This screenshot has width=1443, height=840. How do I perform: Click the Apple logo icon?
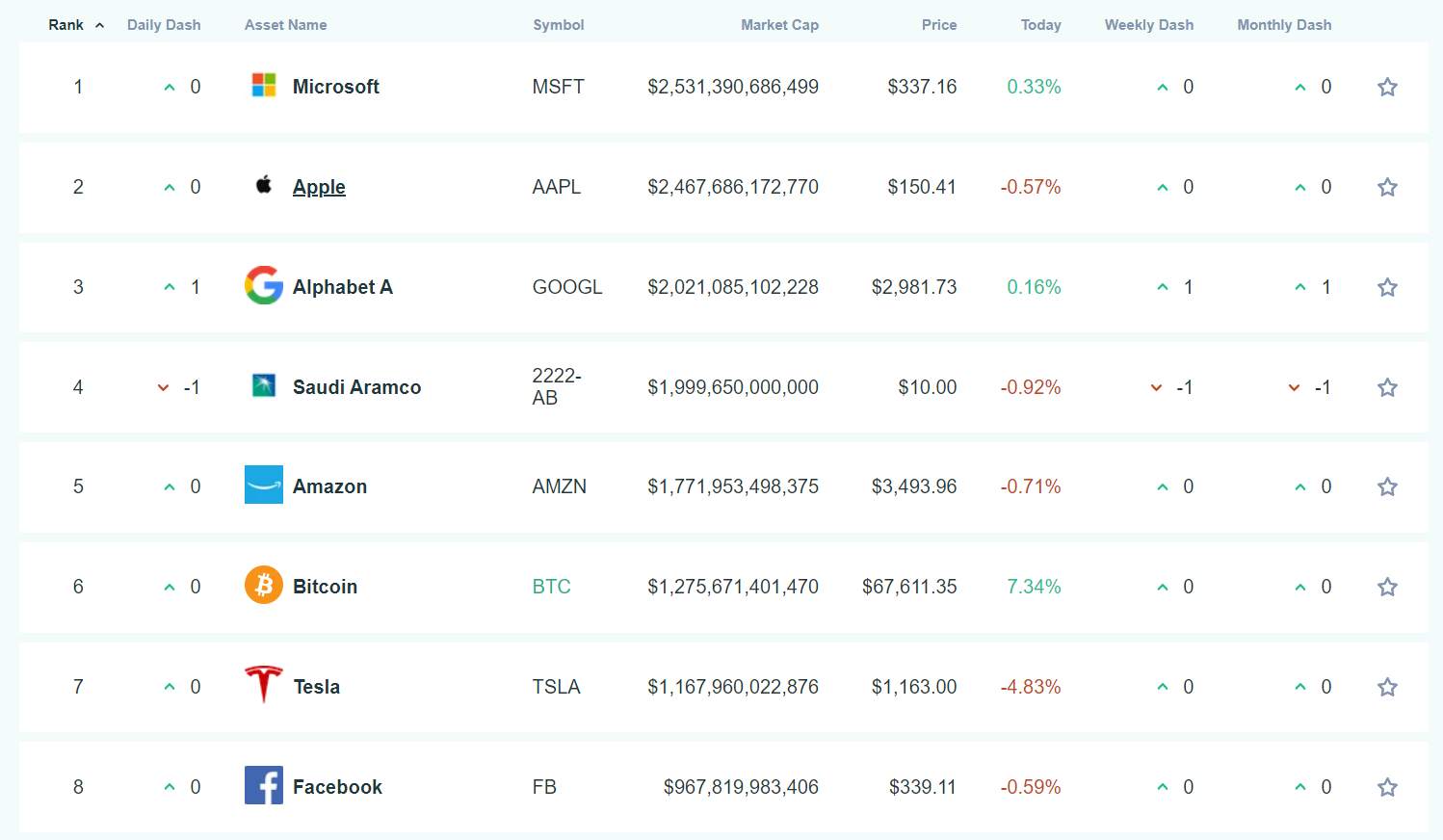264,185
